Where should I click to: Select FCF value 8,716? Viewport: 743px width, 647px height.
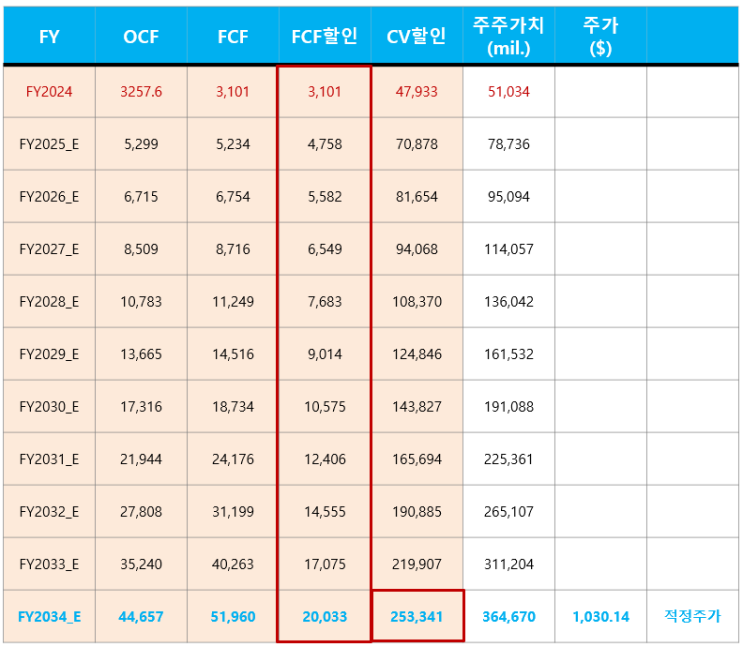click(233, 249)
